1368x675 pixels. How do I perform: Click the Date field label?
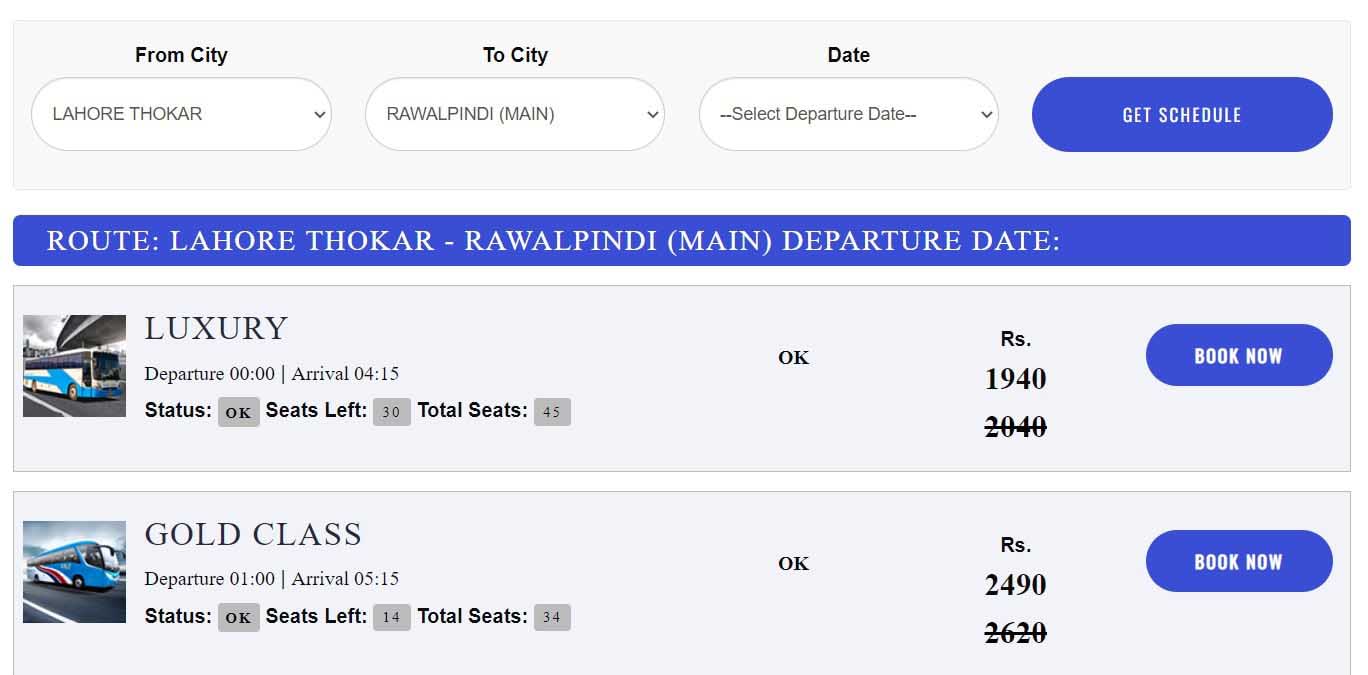848,55
